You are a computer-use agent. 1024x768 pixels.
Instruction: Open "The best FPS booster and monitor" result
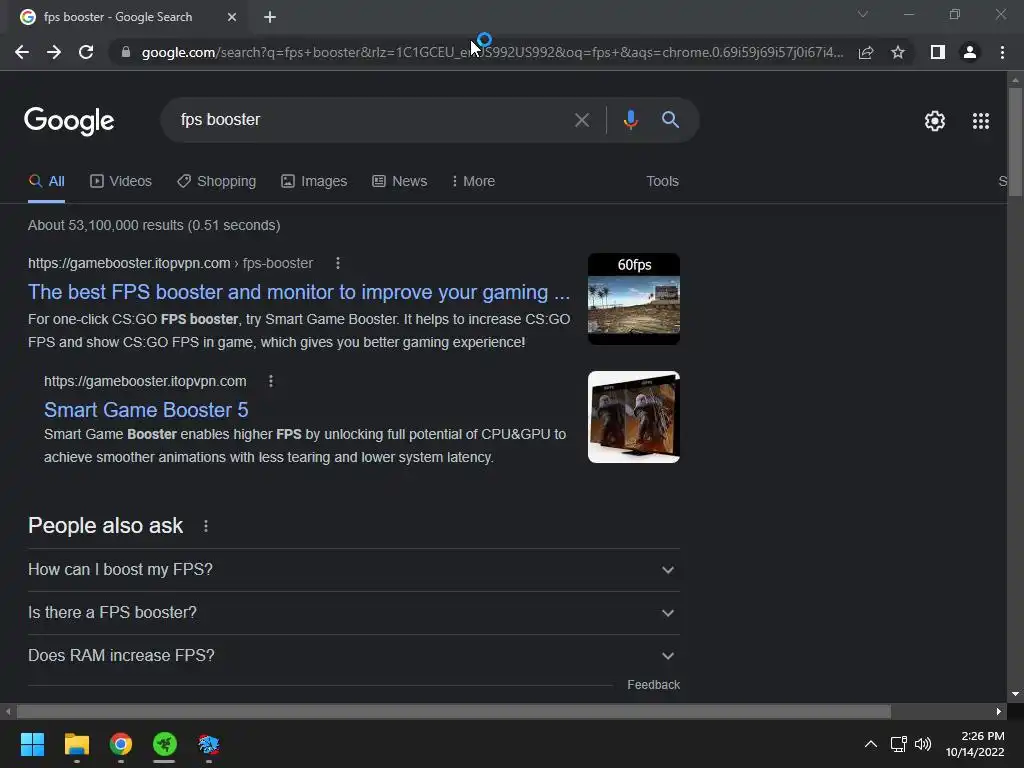point(298,292)
